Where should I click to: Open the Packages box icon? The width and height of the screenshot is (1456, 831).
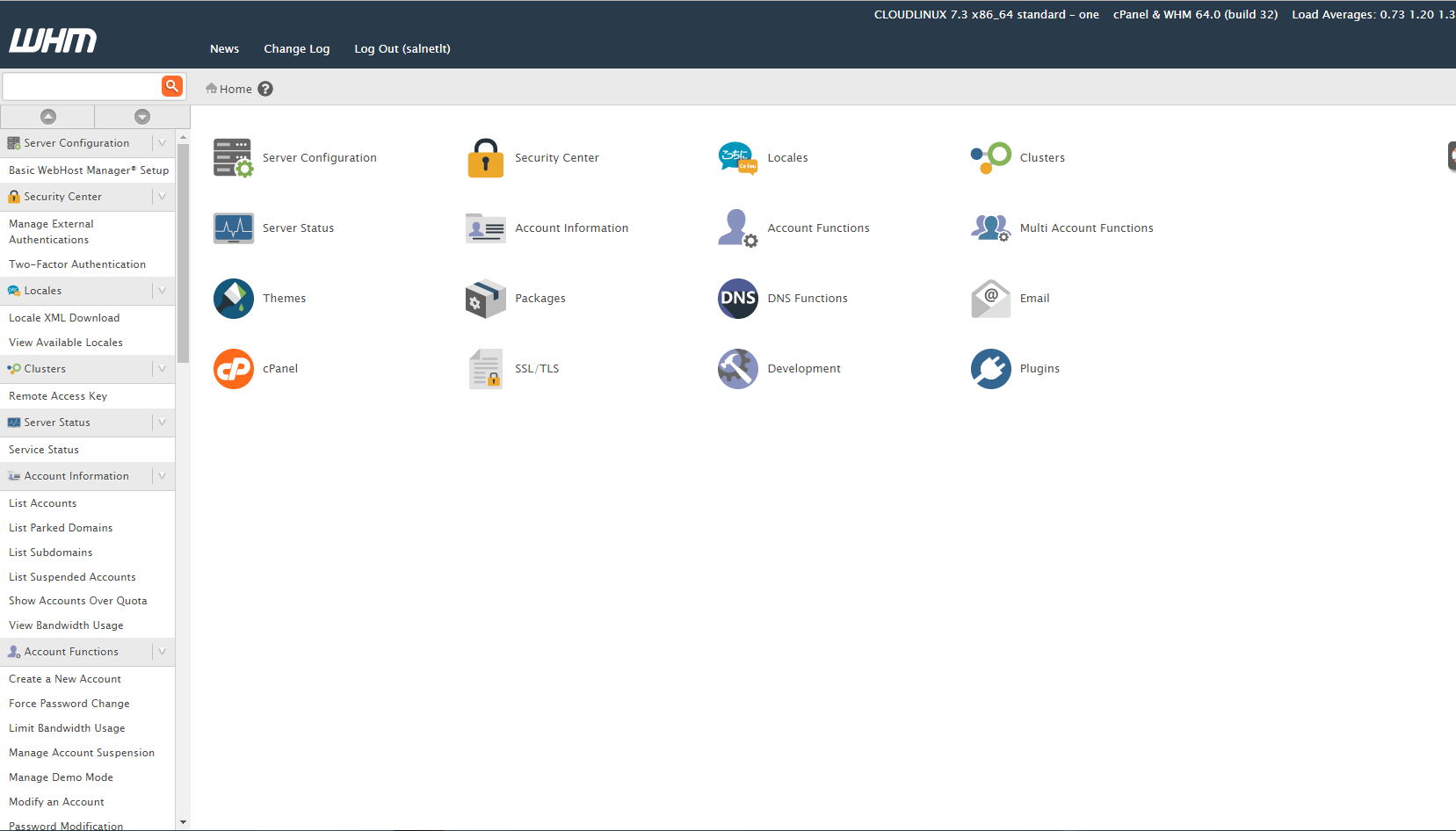485,299
